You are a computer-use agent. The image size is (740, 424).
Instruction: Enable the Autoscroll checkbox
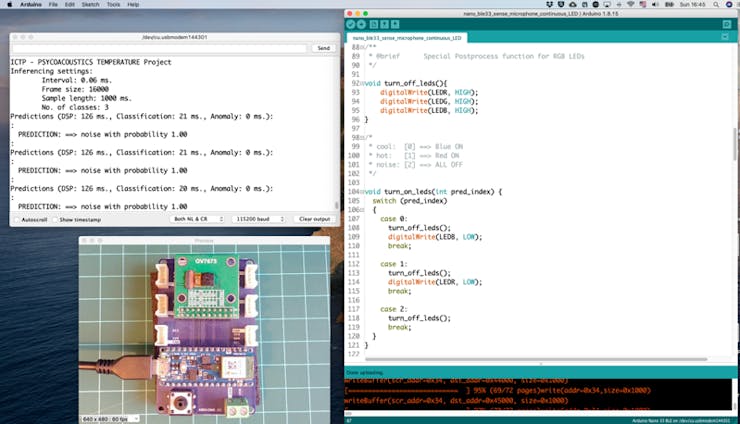pyautogui.click(x=17, y=219)
